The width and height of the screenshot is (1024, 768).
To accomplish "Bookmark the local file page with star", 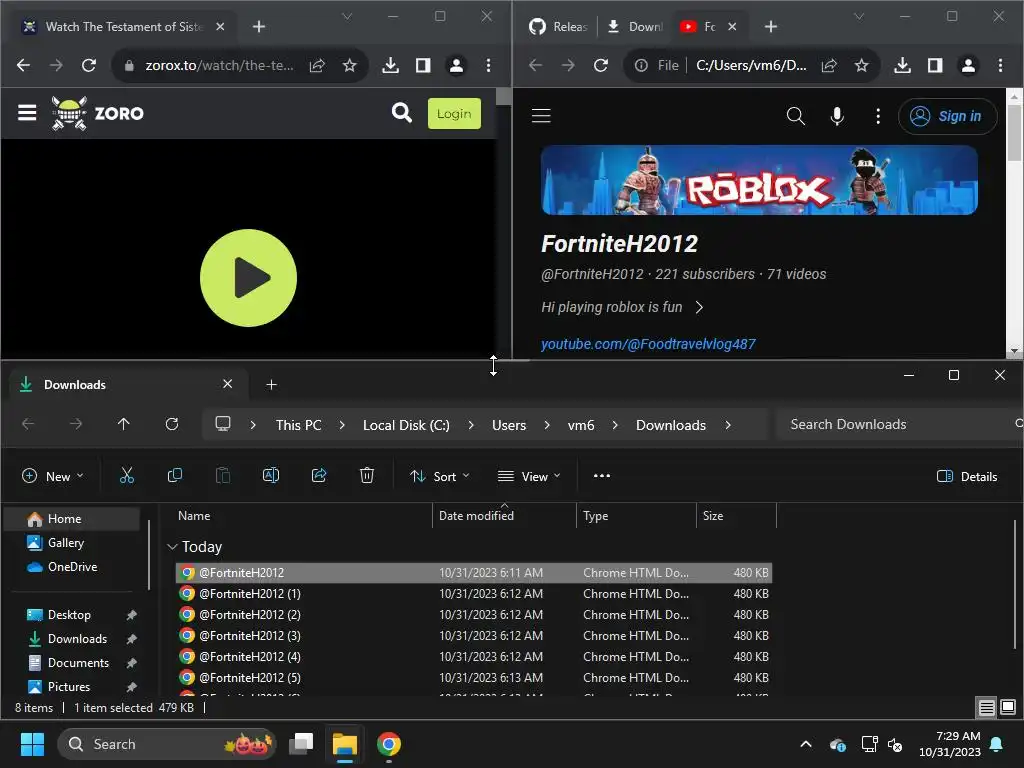I will pos(861,65).
